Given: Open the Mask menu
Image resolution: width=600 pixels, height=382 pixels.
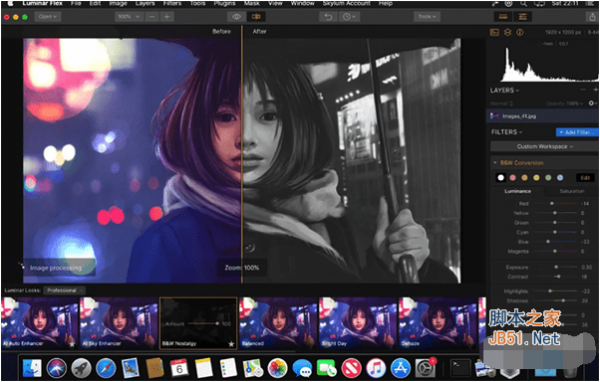Looking at the screenshot, I should coord(252,3).
